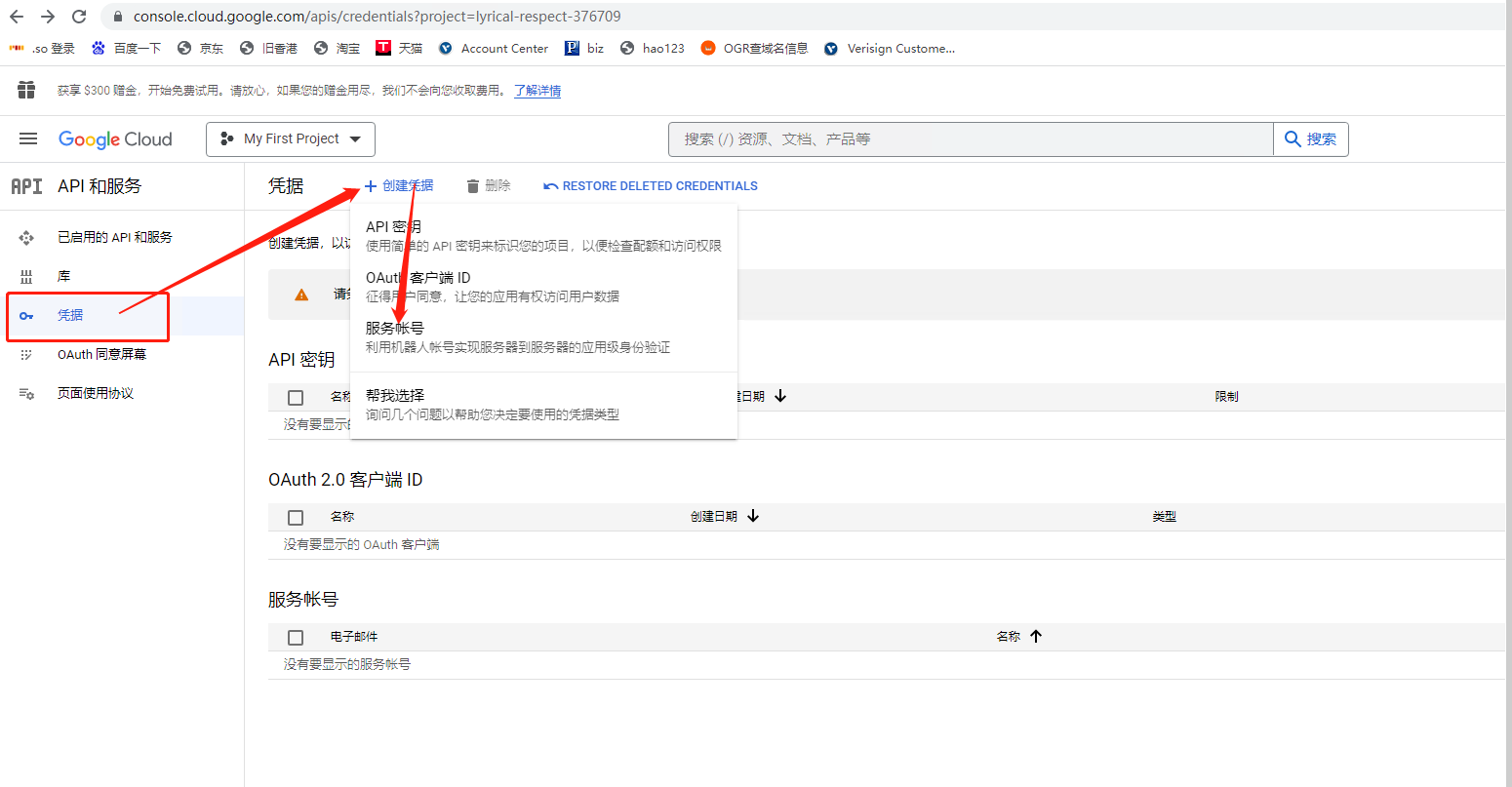Toggle sort order on 创建日期 column
The image size is (1512, 787).
pos(725,516)
